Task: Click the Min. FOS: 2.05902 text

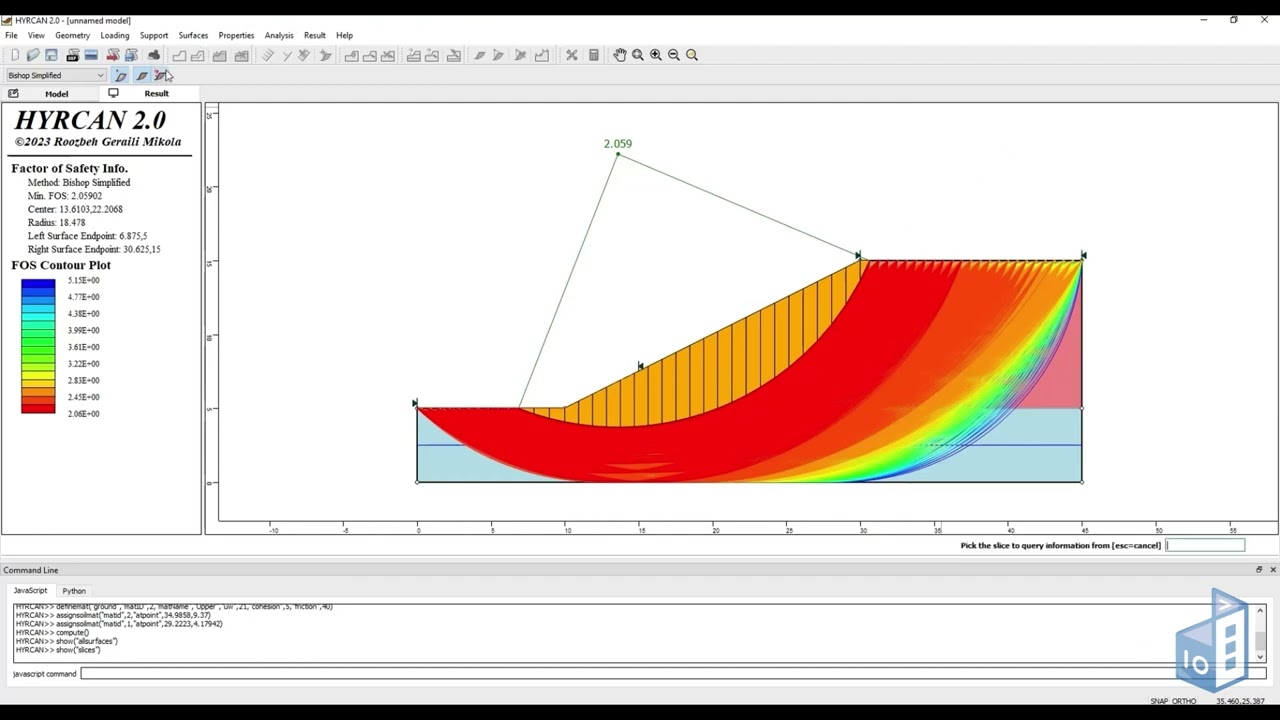Action: tap(65, 196)
